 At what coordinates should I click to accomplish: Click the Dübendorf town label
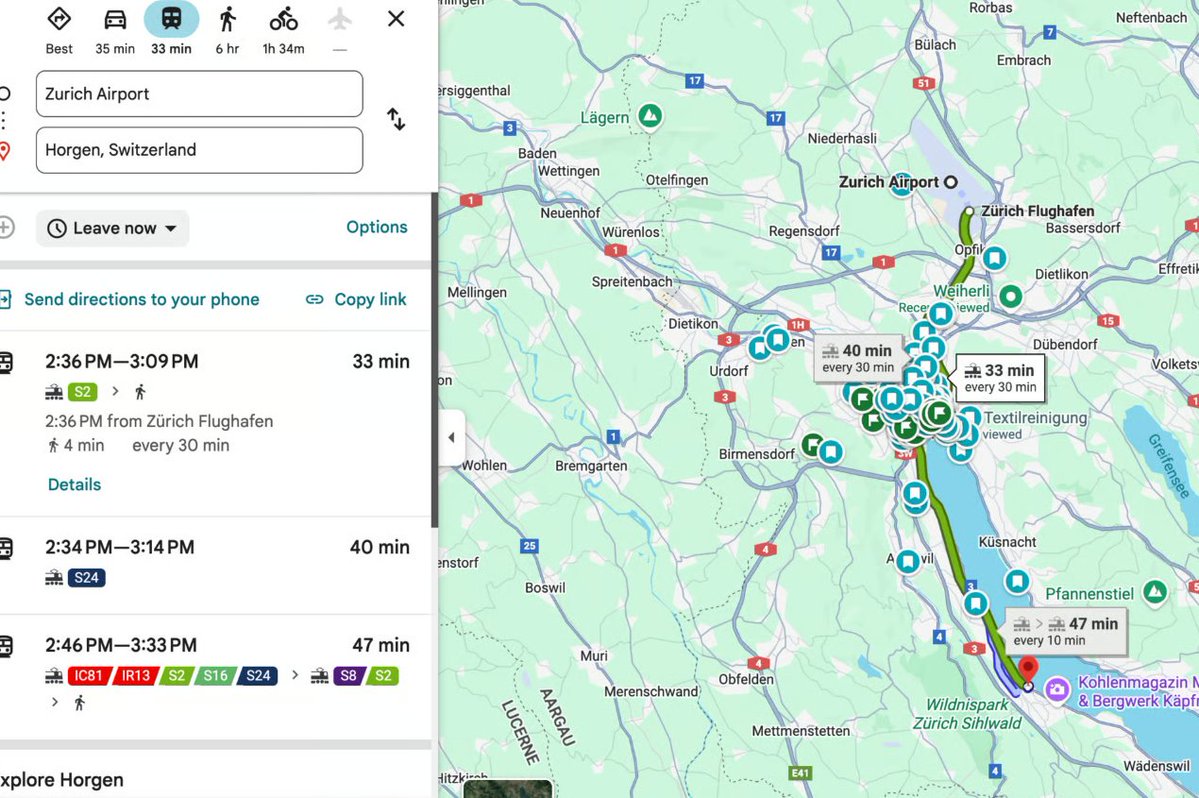[x=1064, y=345]
